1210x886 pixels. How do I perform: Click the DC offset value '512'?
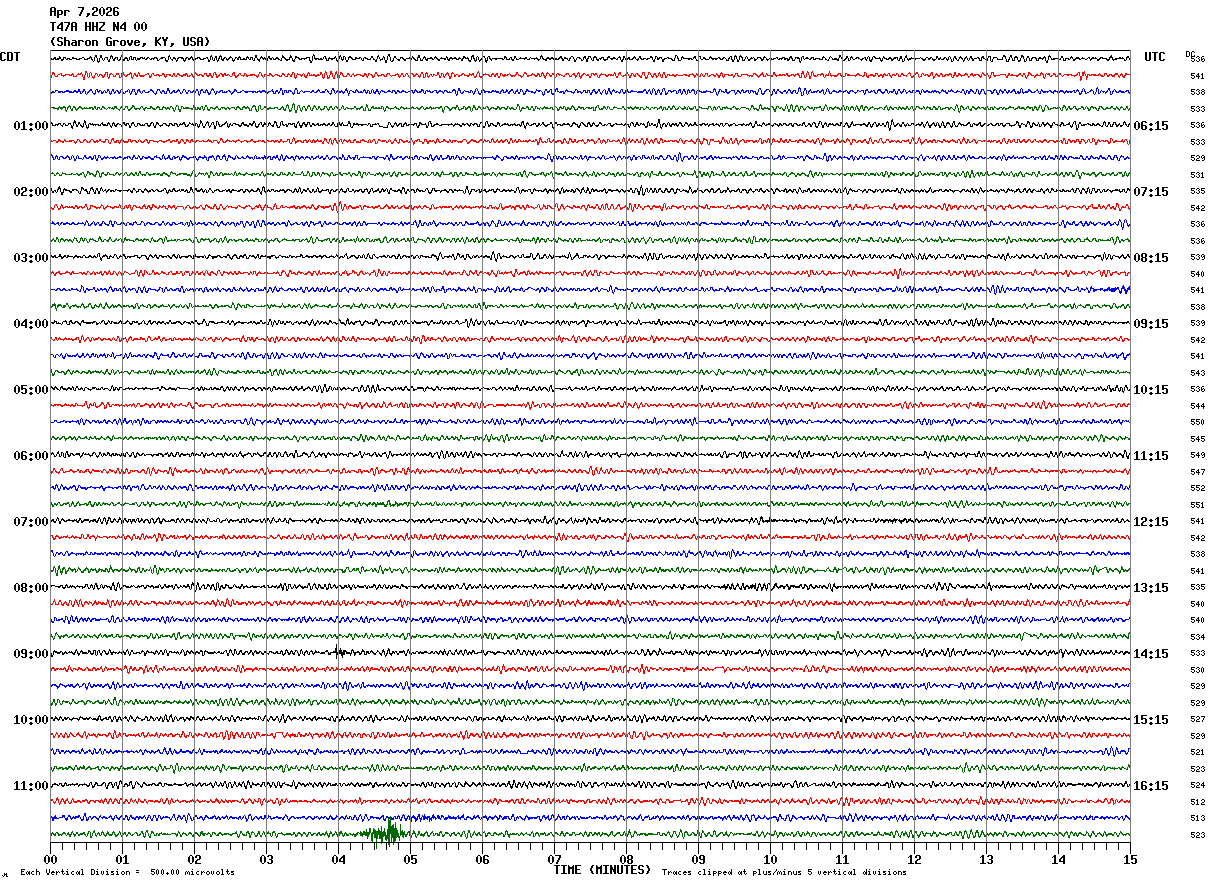1197,802
